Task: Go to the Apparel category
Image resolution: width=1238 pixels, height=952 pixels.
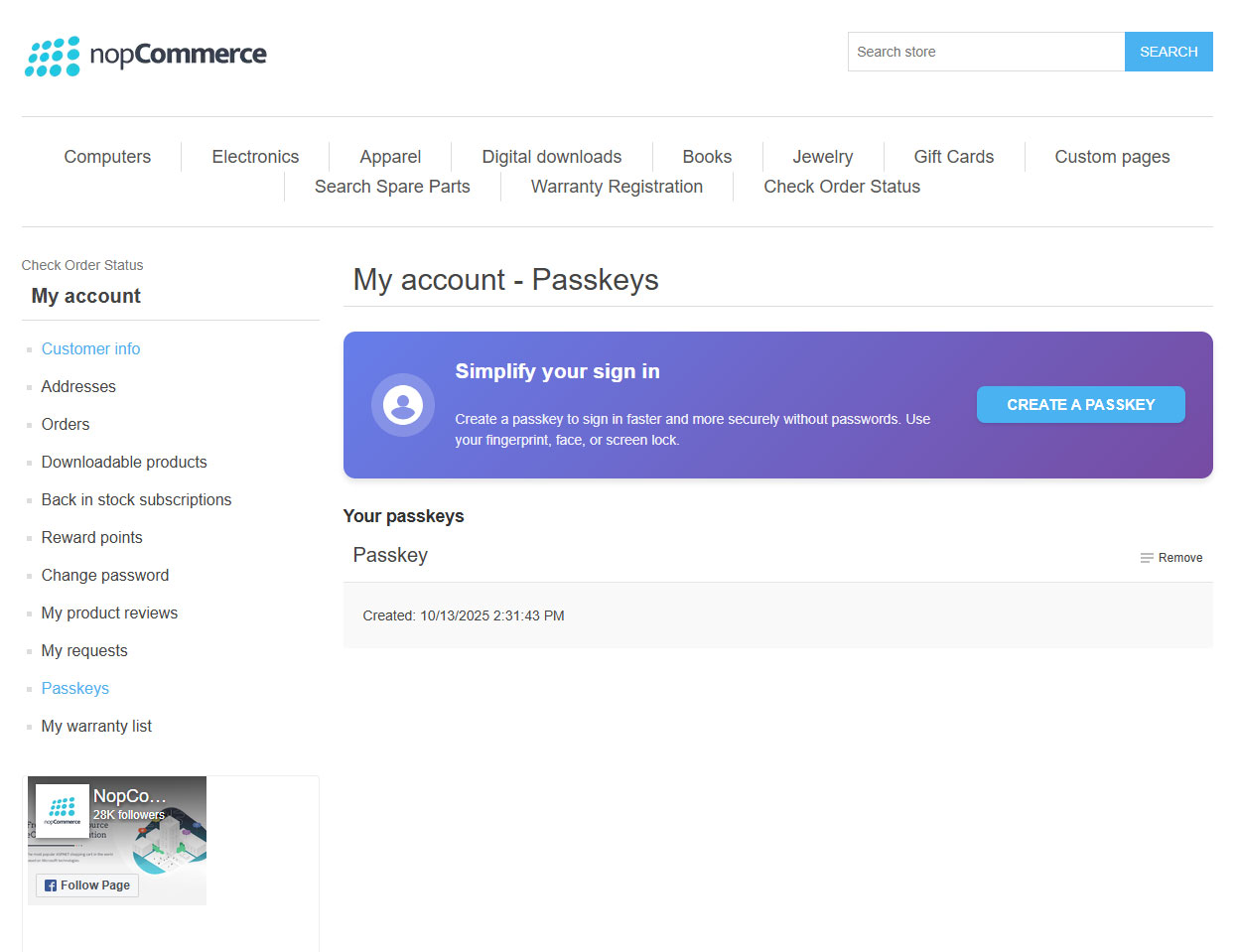Action: point(390,157)
